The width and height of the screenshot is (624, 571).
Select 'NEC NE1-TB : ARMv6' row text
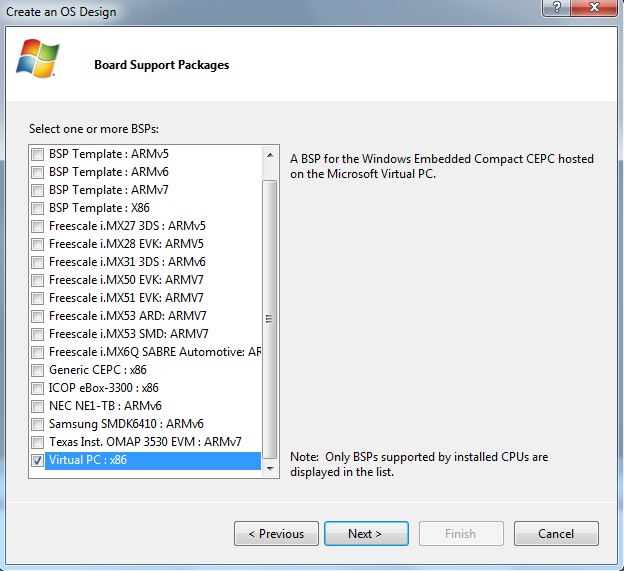pos(105,406)
